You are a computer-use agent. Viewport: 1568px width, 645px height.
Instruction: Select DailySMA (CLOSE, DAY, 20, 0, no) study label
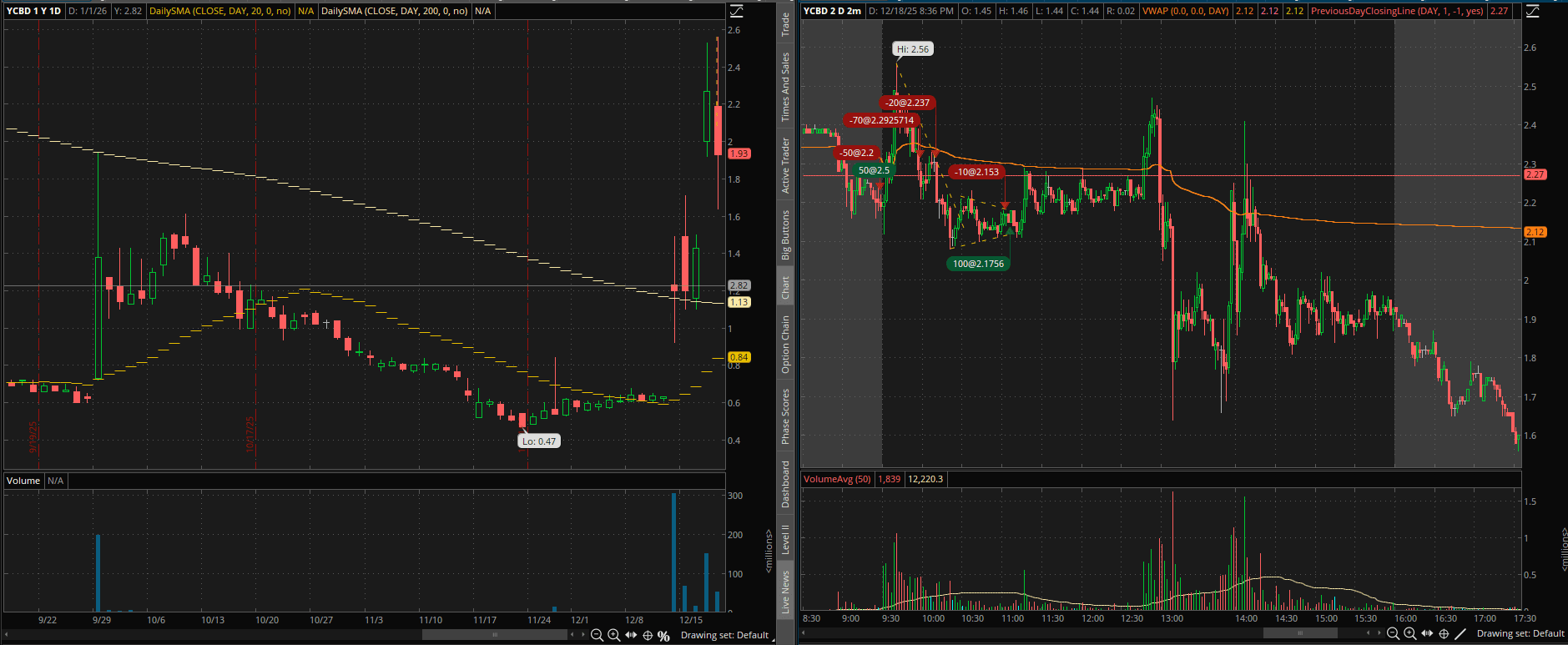click(x=220, y=11)
